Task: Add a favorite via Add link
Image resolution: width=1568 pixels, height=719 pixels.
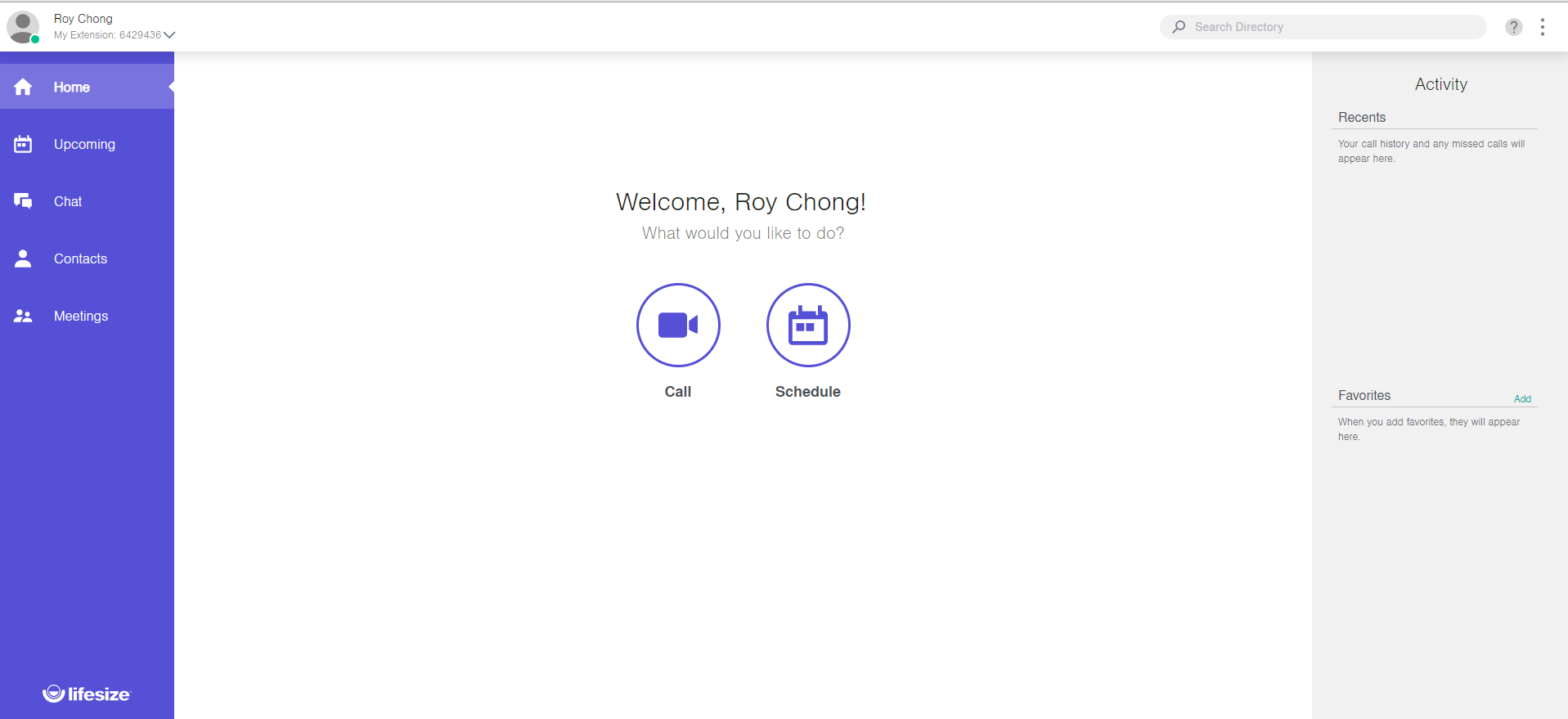Action: pos(1522,399)
